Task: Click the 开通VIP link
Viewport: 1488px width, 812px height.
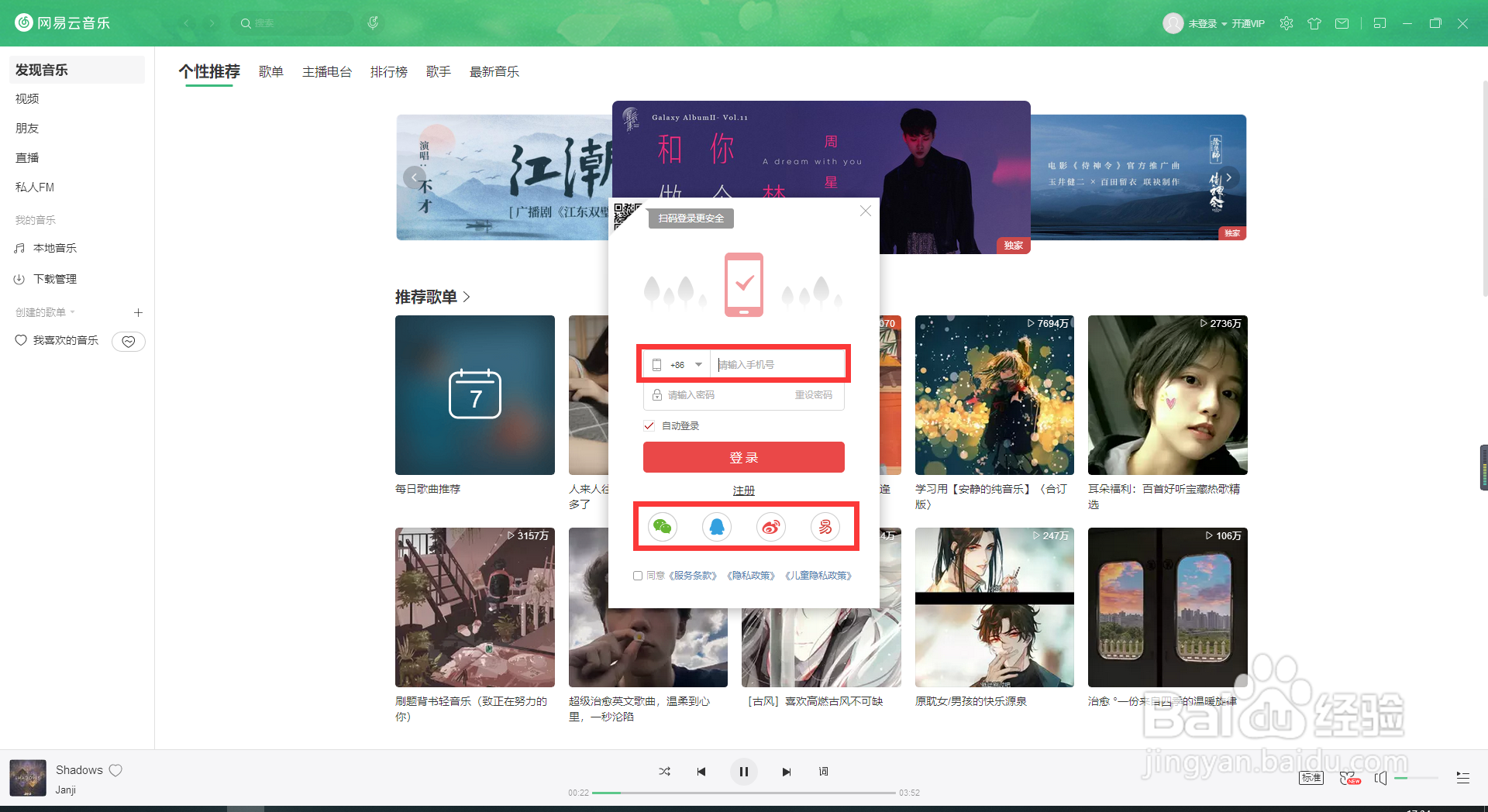Action: click(x=1249, y=23)
